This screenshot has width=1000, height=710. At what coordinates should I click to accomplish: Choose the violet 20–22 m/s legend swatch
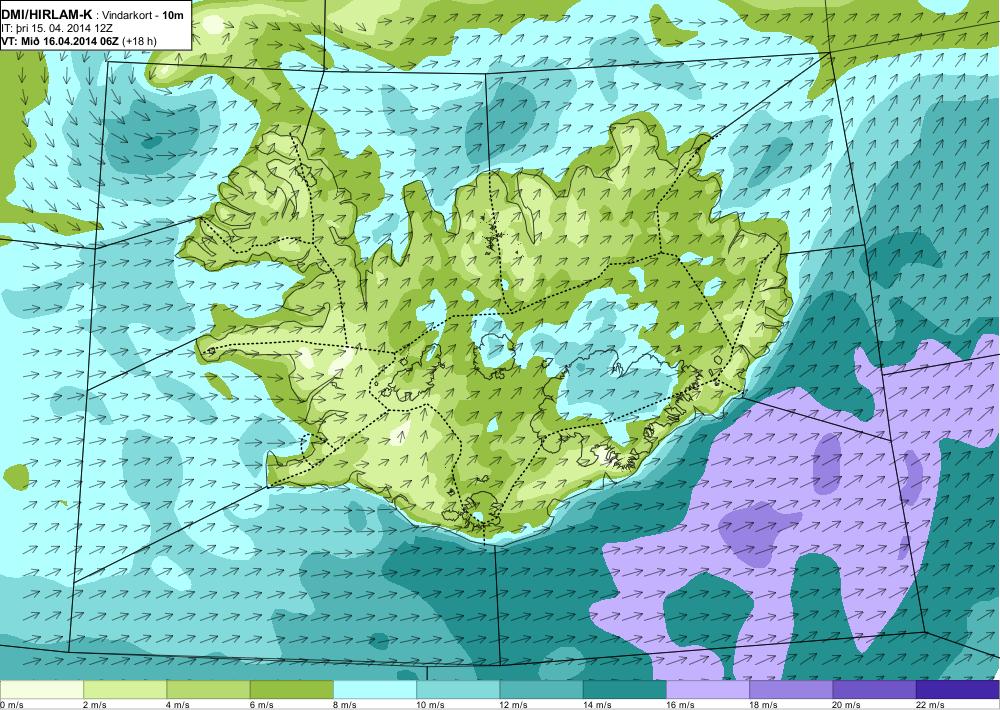tap(874, 690)
